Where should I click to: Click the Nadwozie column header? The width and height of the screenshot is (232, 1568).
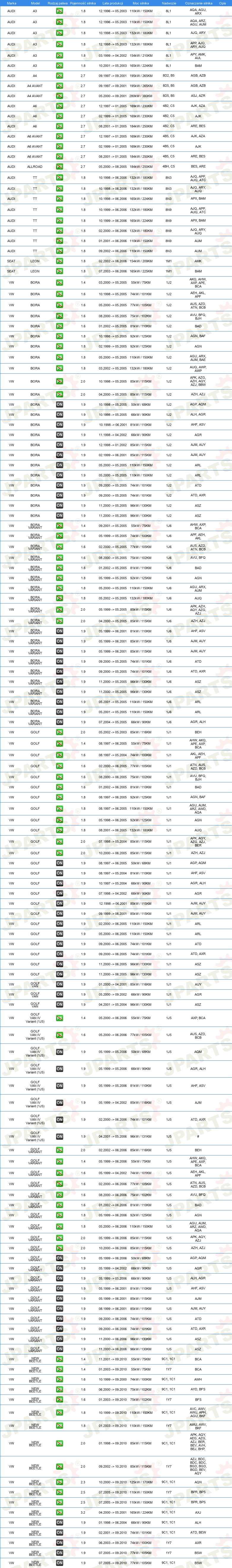pos(169,3)
